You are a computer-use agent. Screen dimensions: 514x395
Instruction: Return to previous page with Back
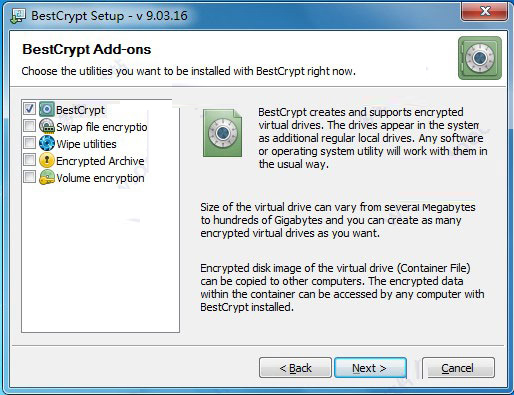pos(295,368)
